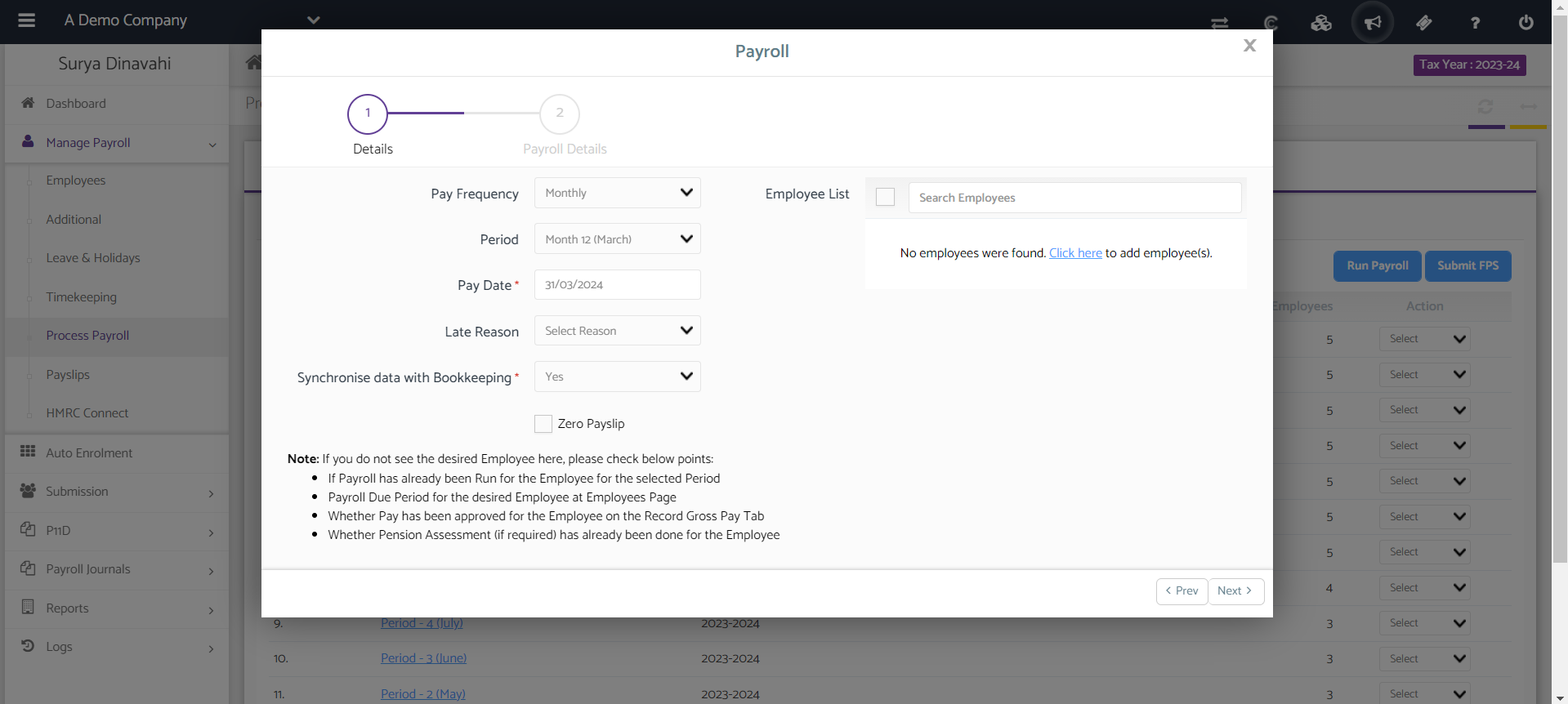Expand the Logs menu chevron
The image size is (1568, 704).
(x=211, y=648)
